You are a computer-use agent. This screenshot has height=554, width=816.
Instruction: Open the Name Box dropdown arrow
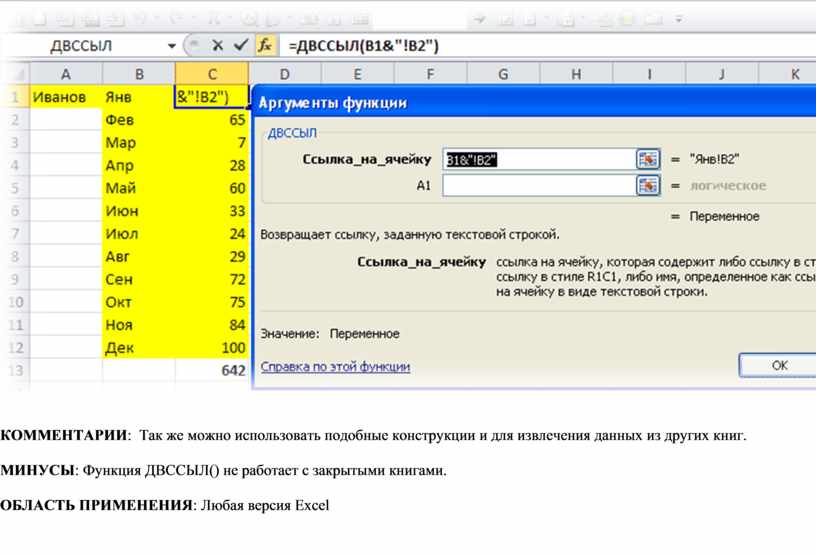(x=172, y=46)
